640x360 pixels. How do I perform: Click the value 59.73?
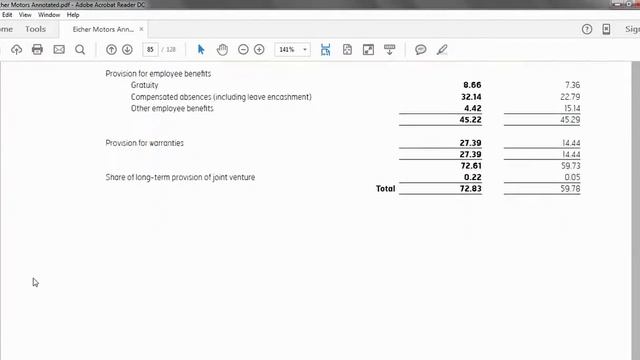tap(571, 166)
